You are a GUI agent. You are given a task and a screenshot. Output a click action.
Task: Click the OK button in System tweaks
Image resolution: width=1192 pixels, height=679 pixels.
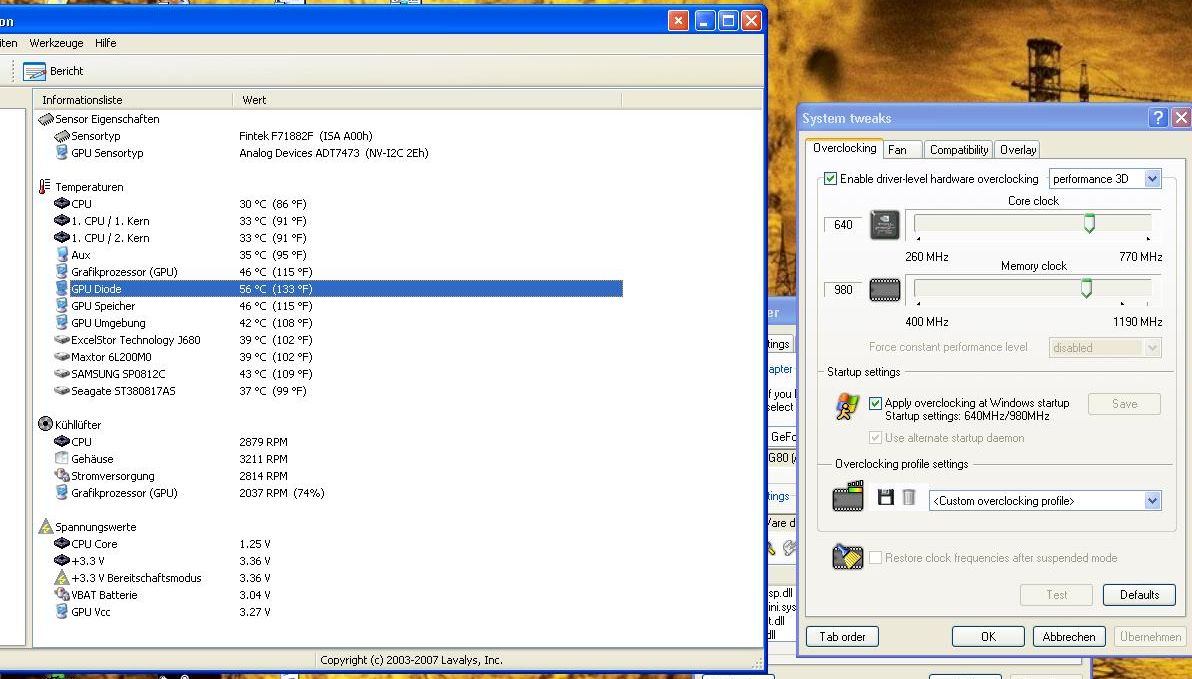point(988,636)
